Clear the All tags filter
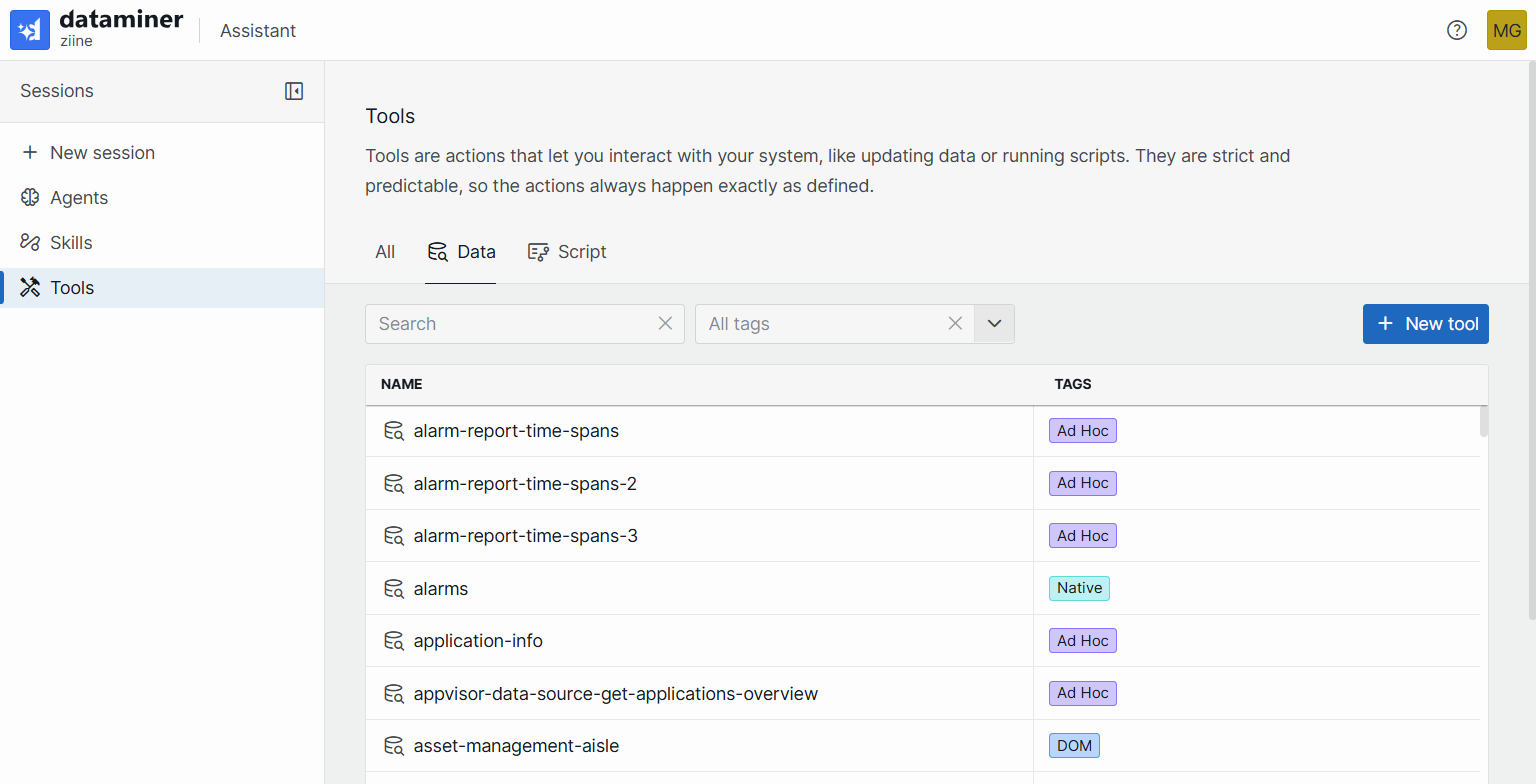The image size is (1536, 784). [x=955, y=323]
